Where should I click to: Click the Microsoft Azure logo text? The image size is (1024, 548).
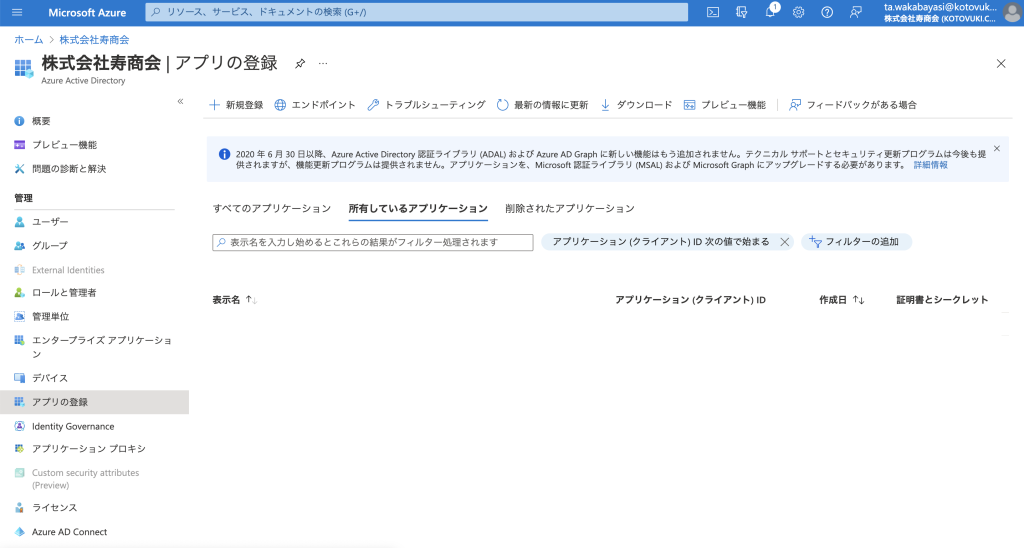click(87, 12)
